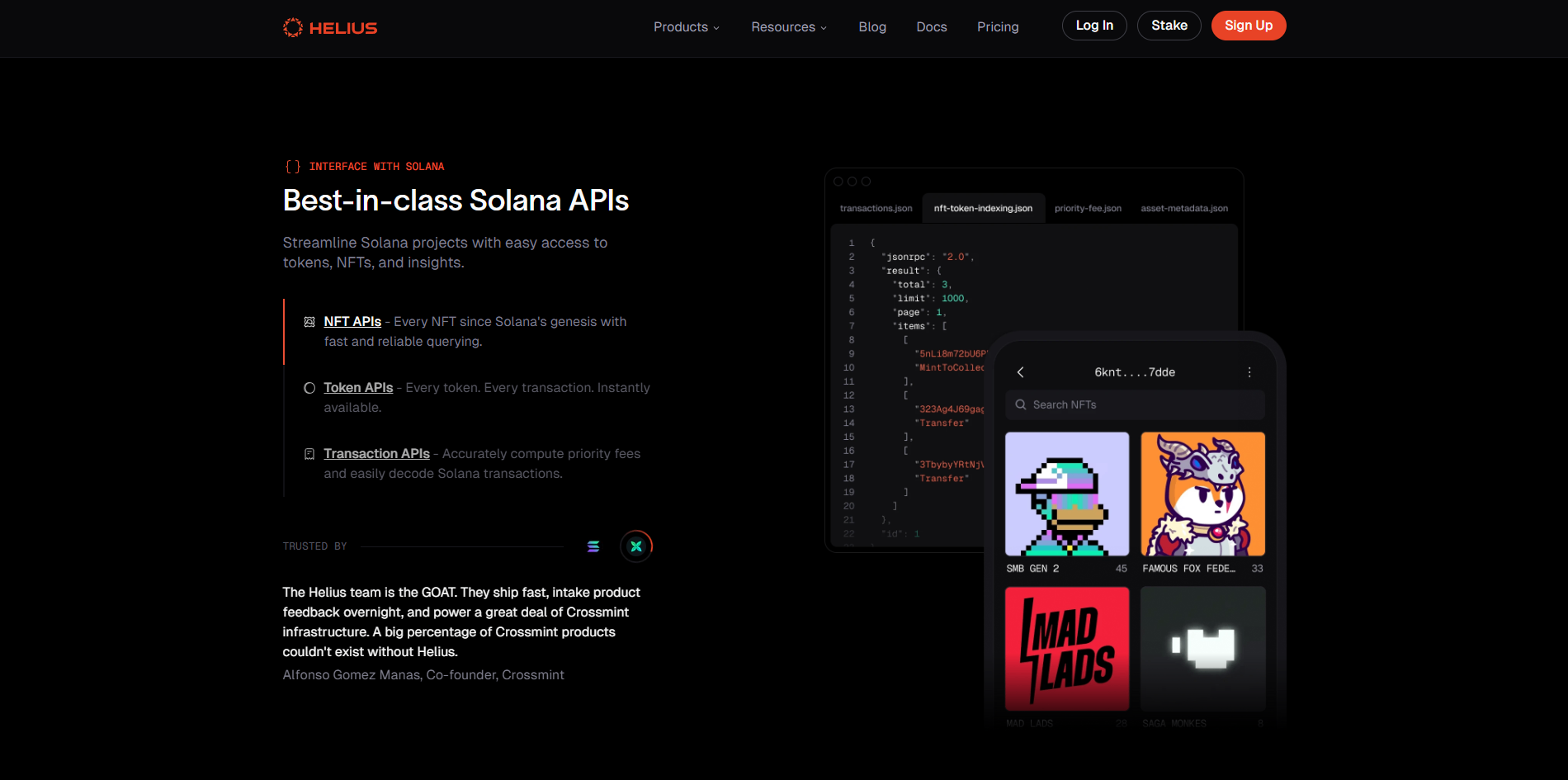Screen dimensions: 1568x780
Task: Expand the Products dropdown
Action: coord(686,26)
